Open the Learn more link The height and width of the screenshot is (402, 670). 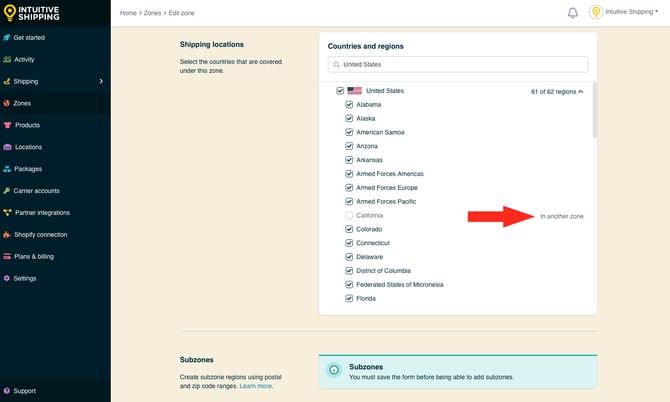[x=255, y=385]
